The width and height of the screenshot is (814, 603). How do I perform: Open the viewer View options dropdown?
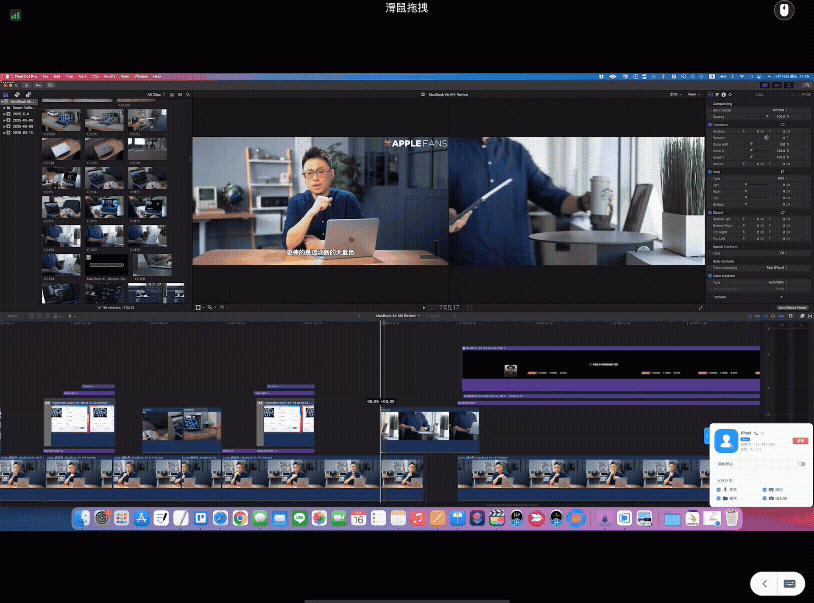coord(693,94)
